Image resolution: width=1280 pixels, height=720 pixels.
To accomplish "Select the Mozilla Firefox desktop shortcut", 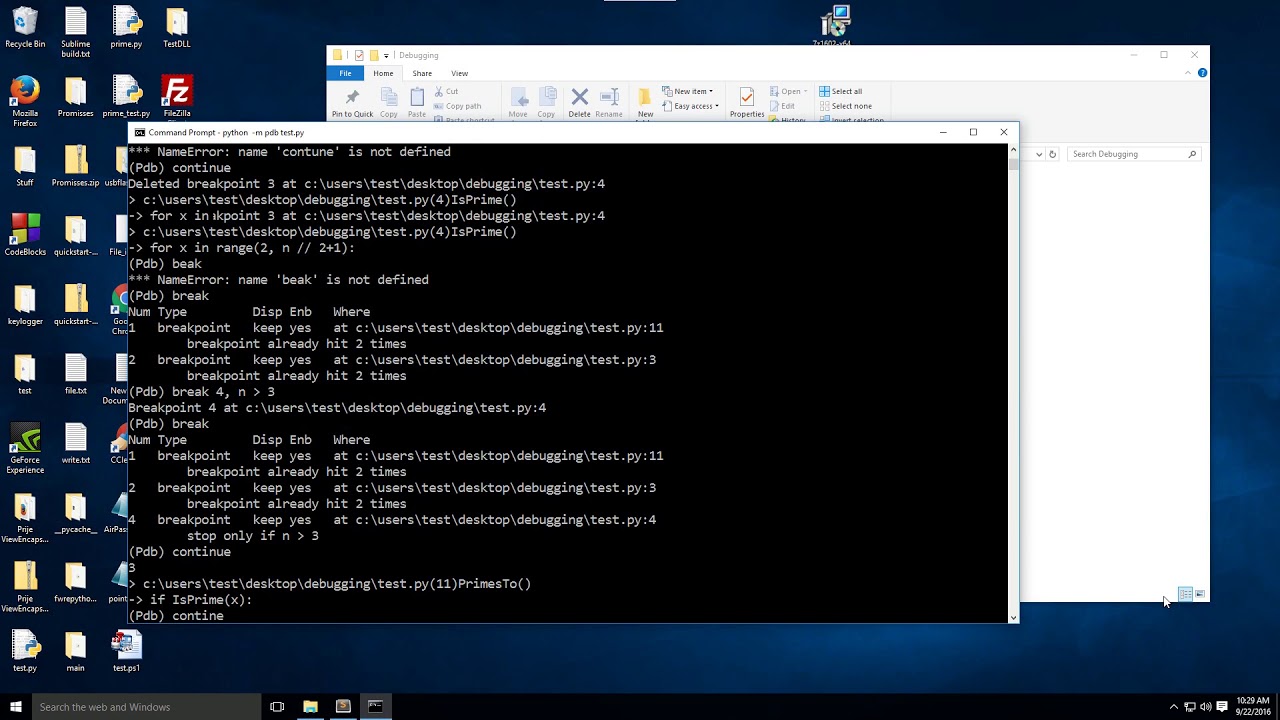I will 25,102.
